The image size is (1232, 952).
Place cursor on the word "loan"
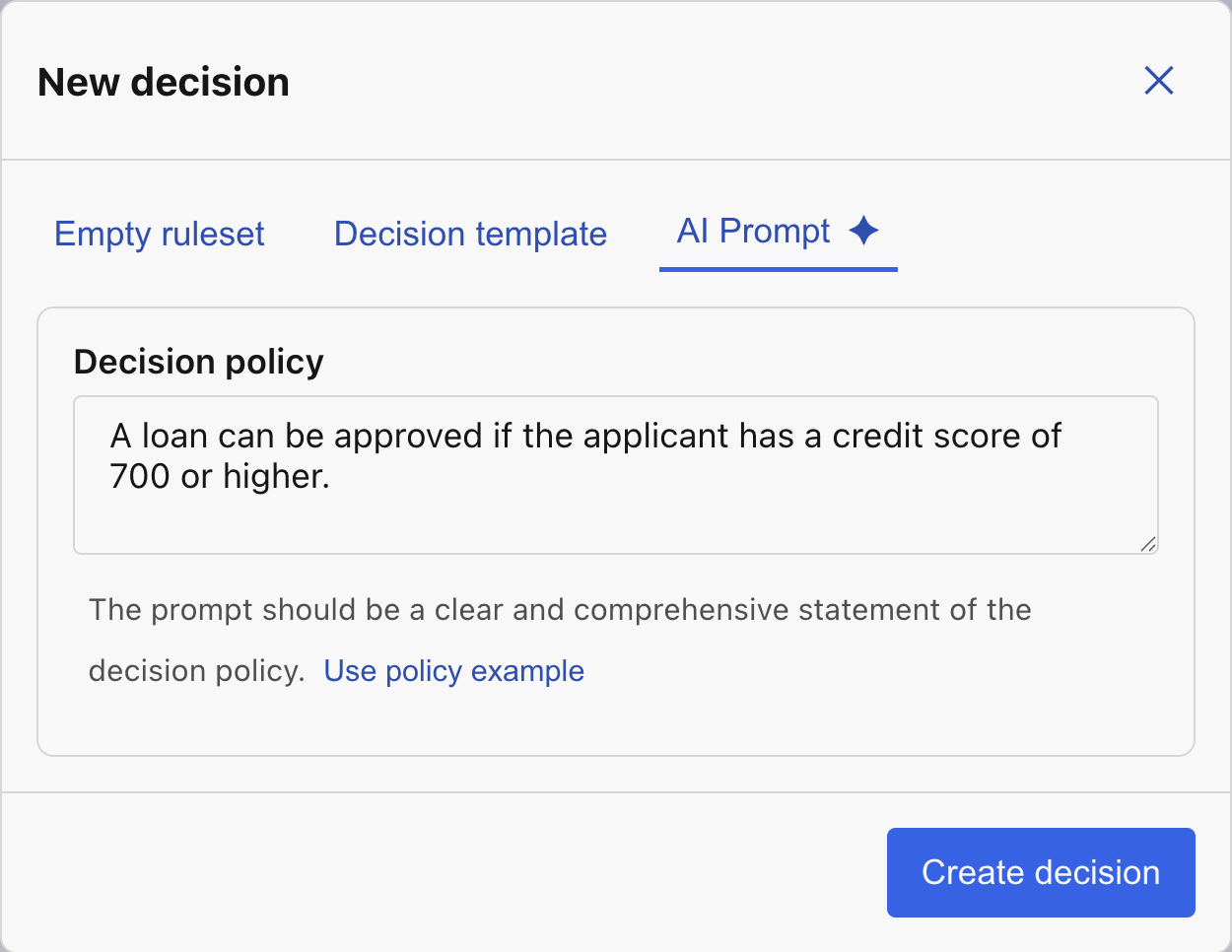click(174, 437)
